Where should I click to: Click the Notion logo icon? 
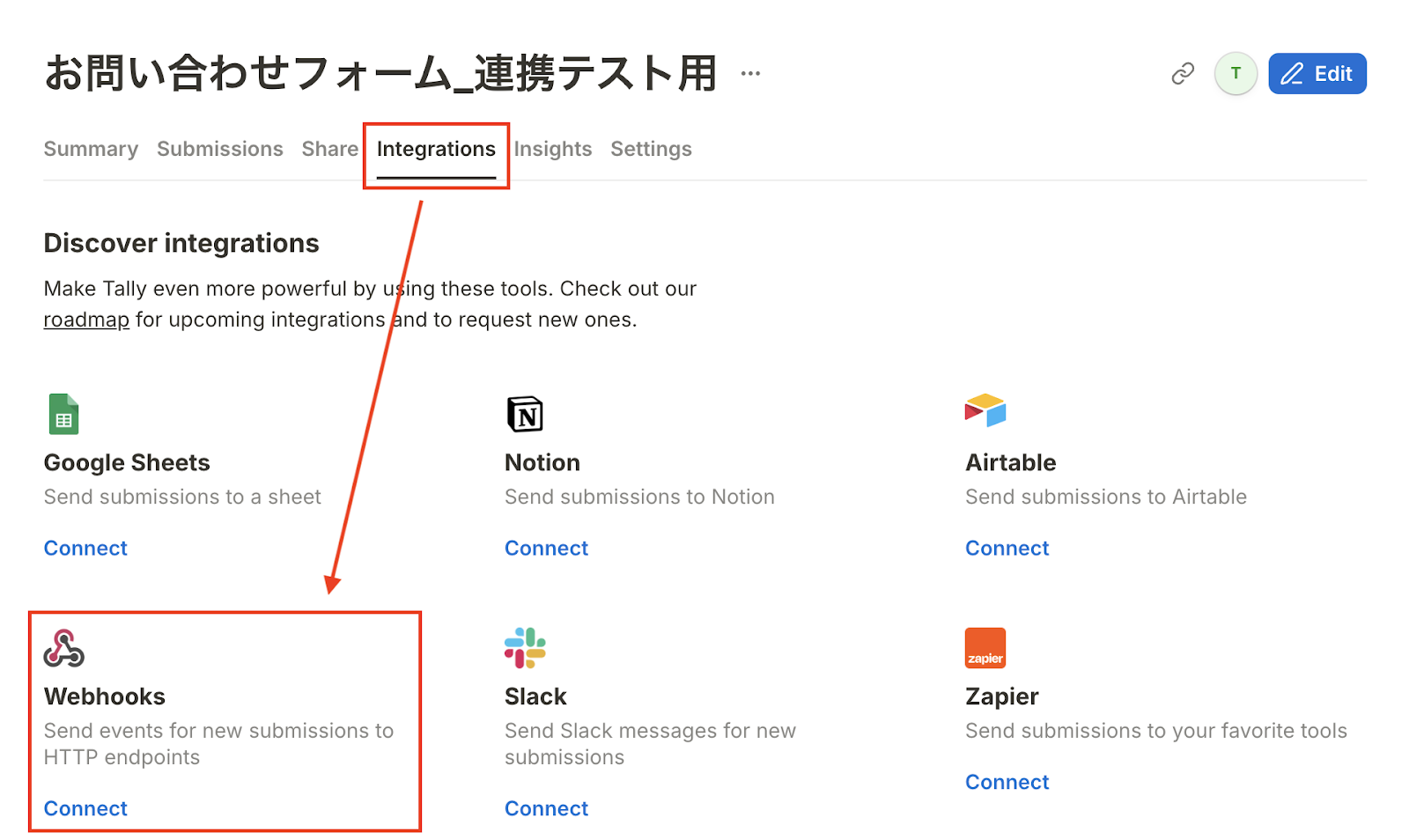(x=525, y=414)
